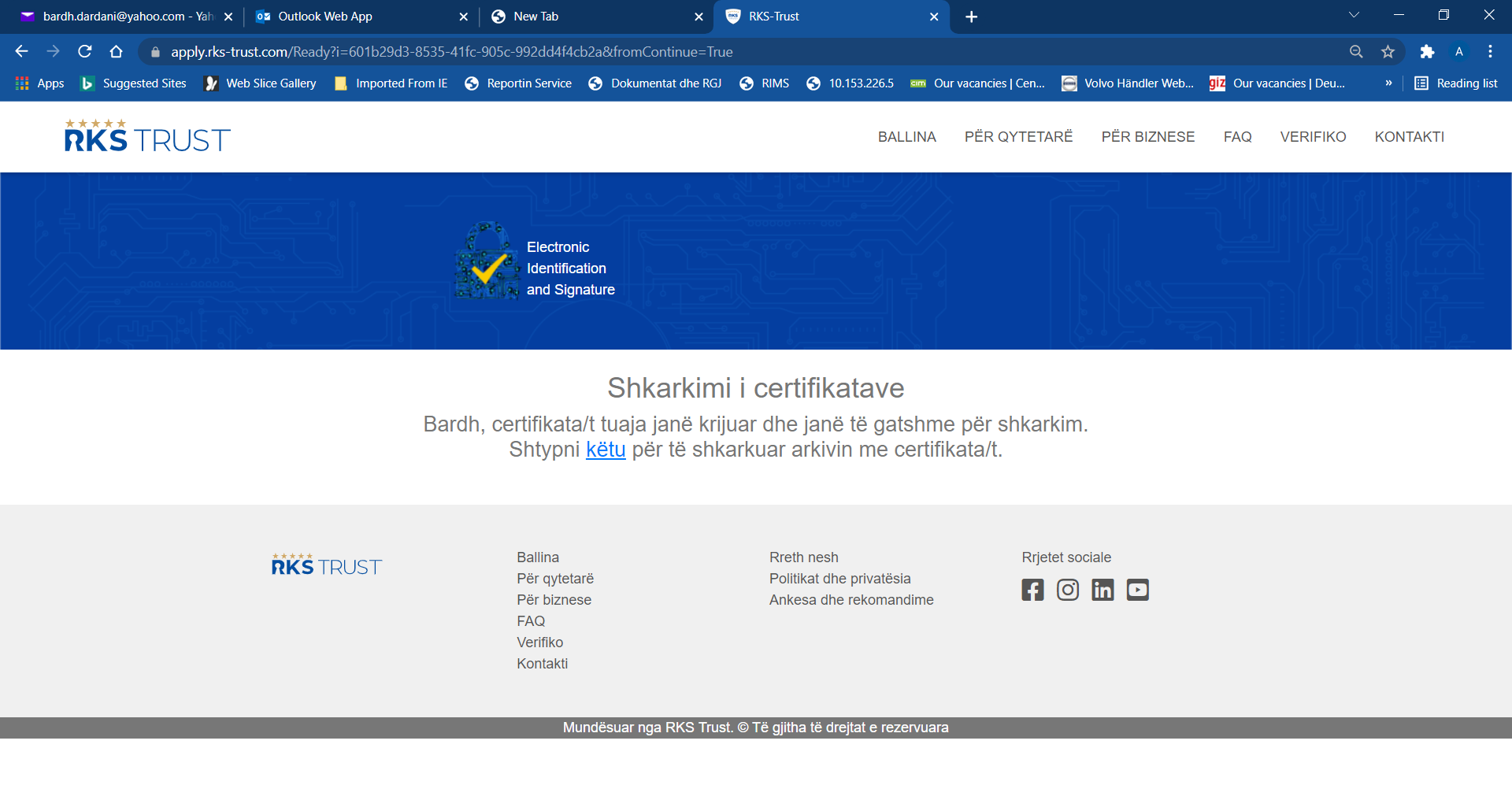Open the Reportin Service bookmark

coord(518,83)
